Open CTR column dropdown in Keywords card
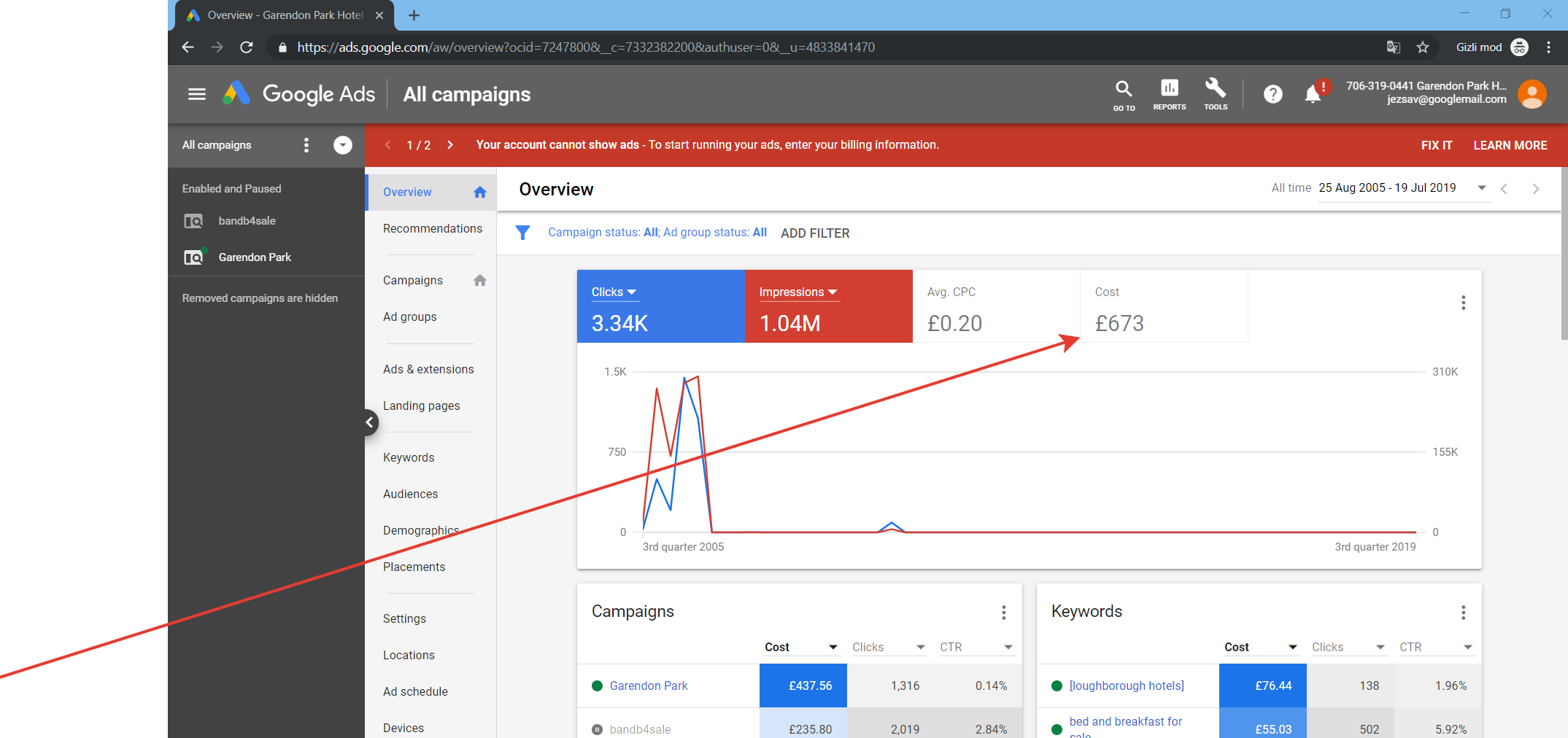The height and width of the screenshot is (738, 1568). coord(1436,648)
